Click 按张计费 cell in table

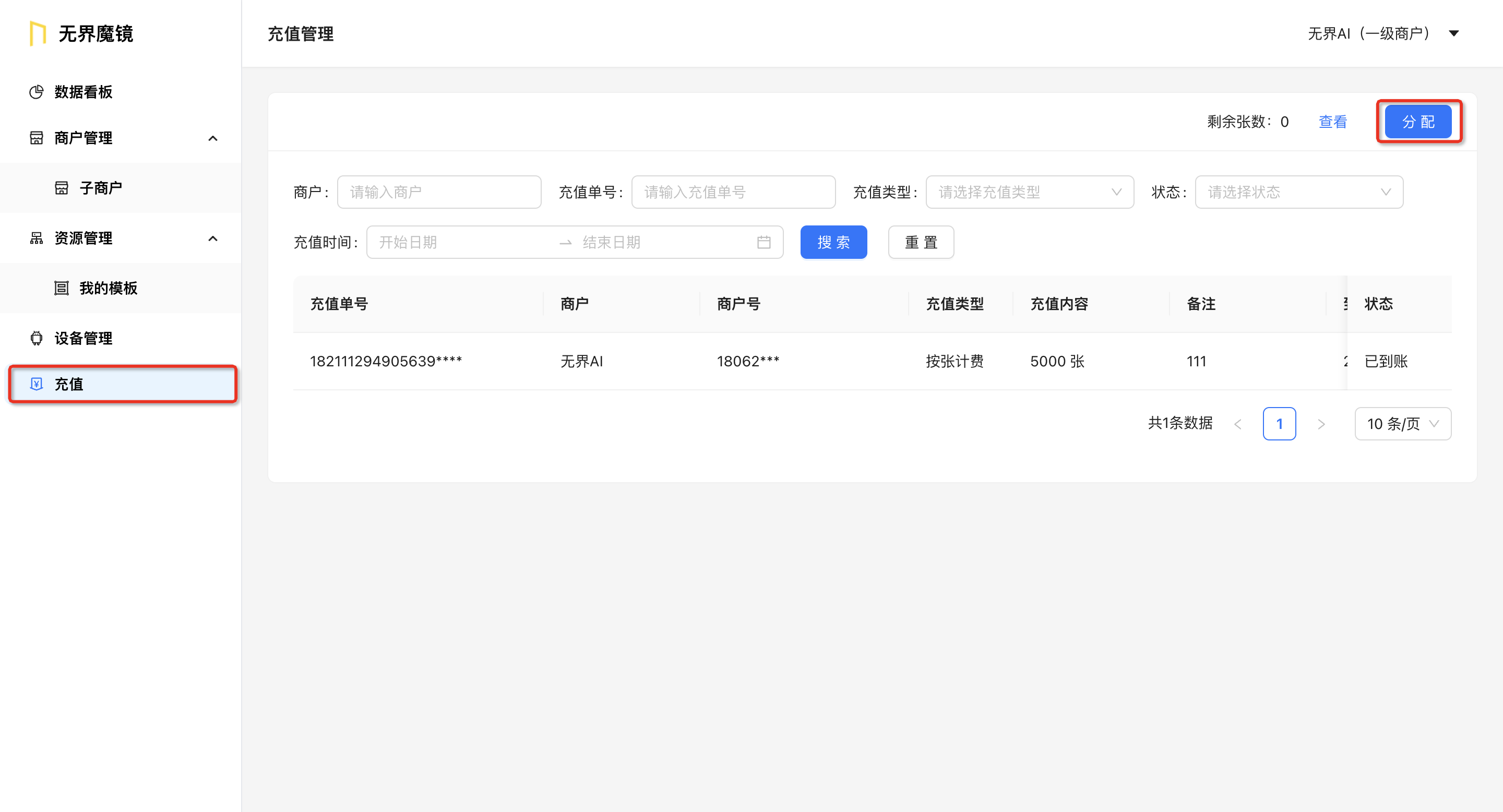pos(955,361)
